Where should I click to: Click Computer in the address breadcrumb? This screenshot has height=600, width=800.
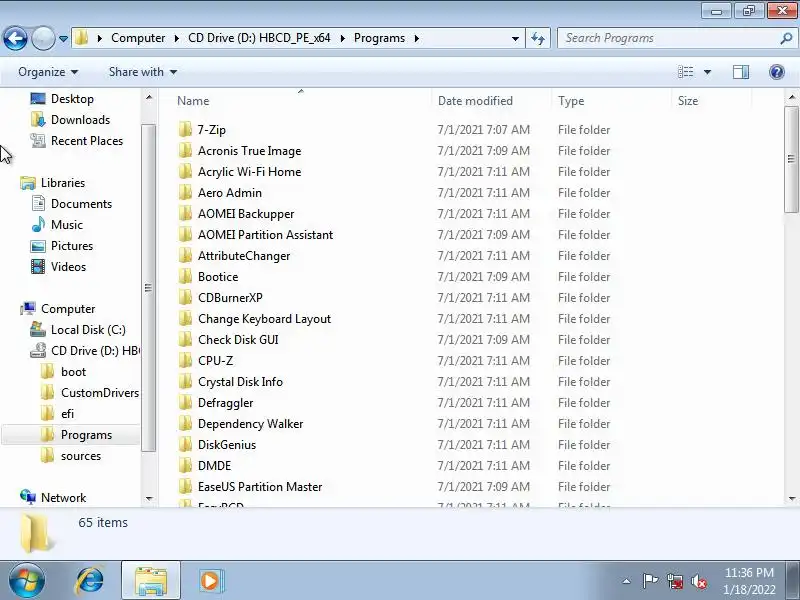coord(138,38)
